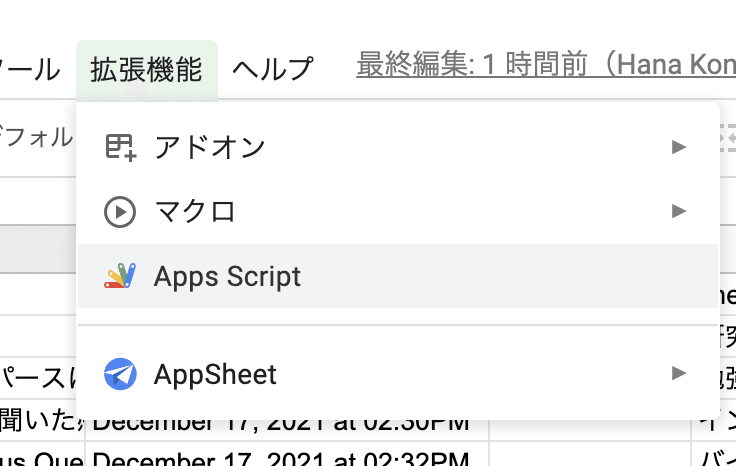This screenshot has height=466, width=736.
Task: Open the ヘルプ menu
Action: pyautogui.click(x=273, y=69)
